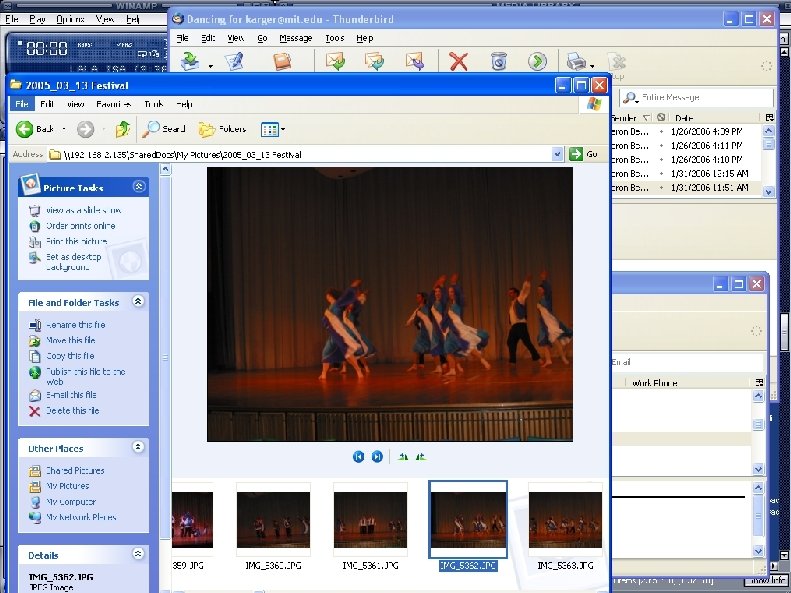Click the red Delete icon in Thunderbird toolbar

pos(458,62)
